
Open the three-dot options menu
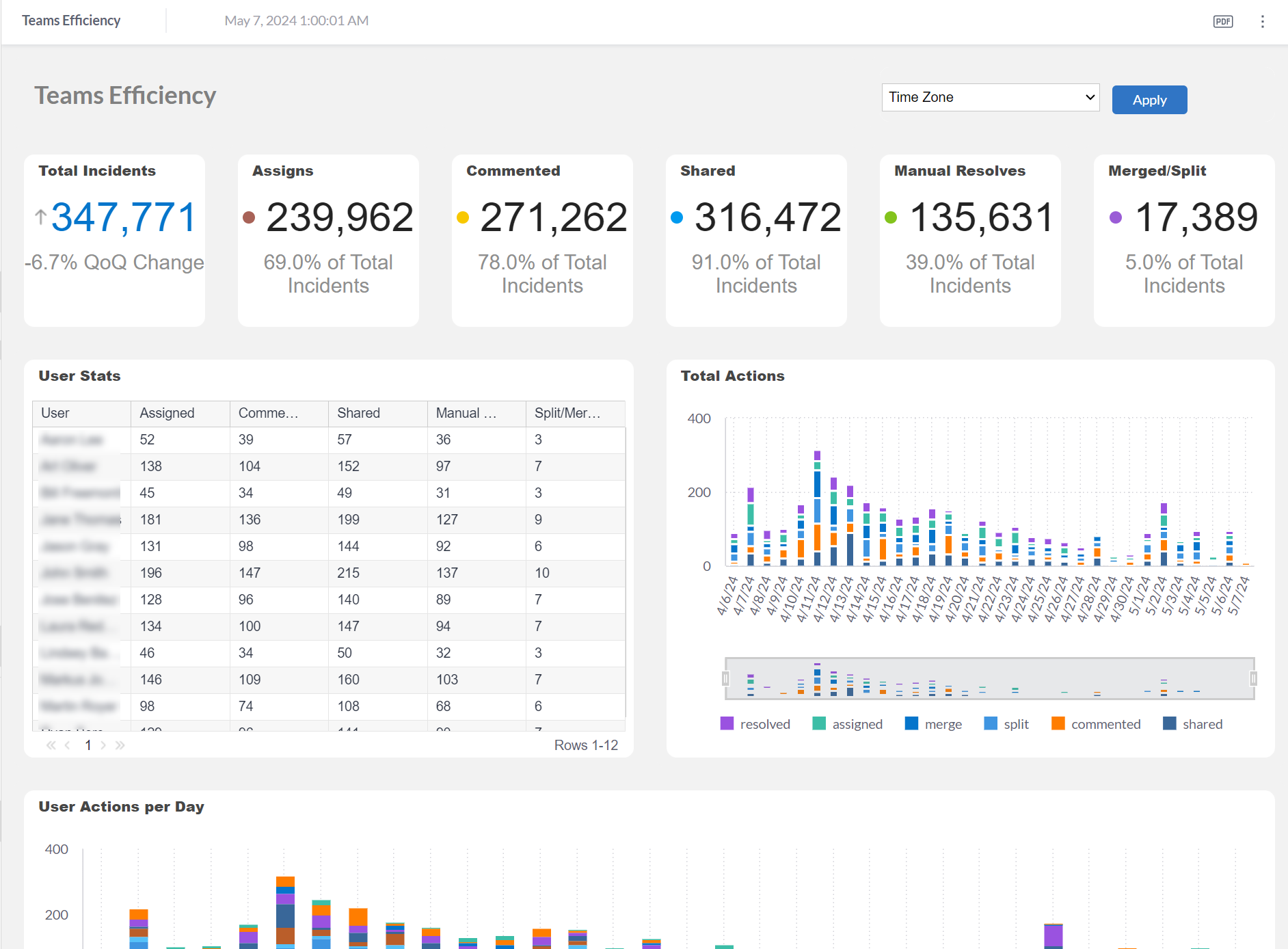point(1261,21)
